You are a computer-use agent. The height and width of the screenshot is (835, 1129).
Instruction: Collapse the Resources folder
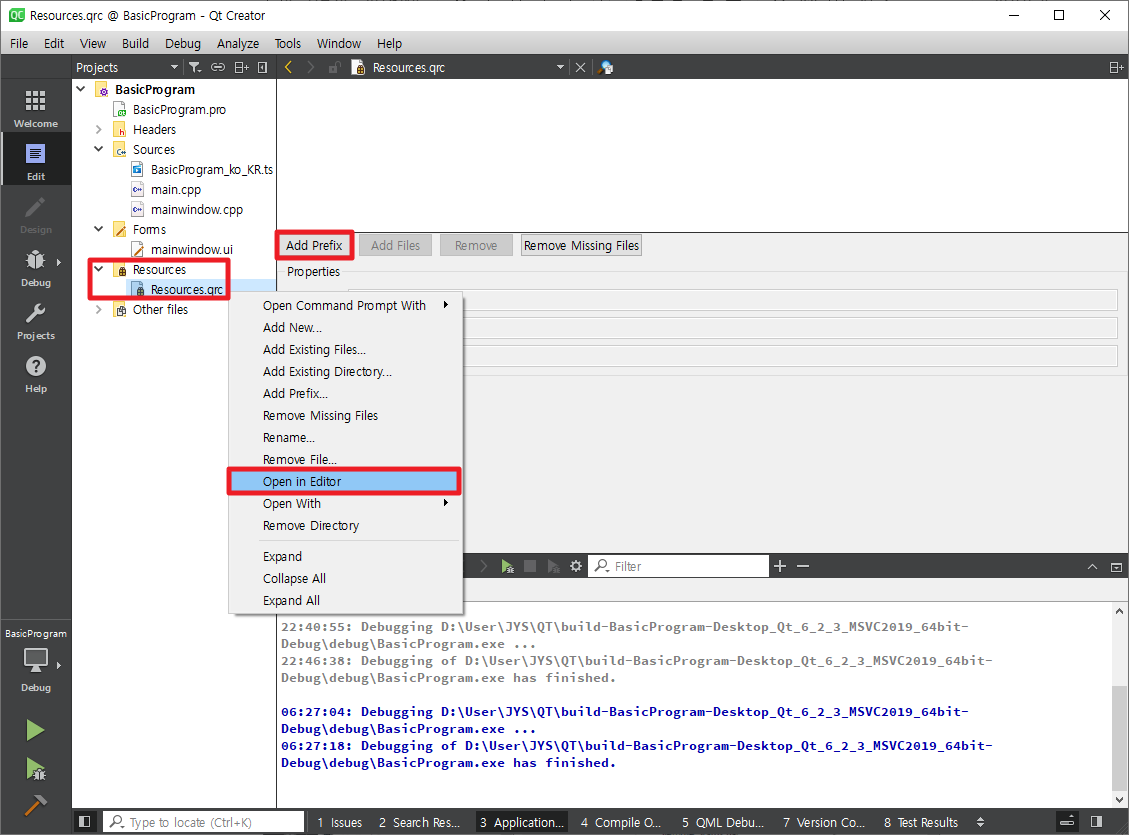[x=99, y=269]
